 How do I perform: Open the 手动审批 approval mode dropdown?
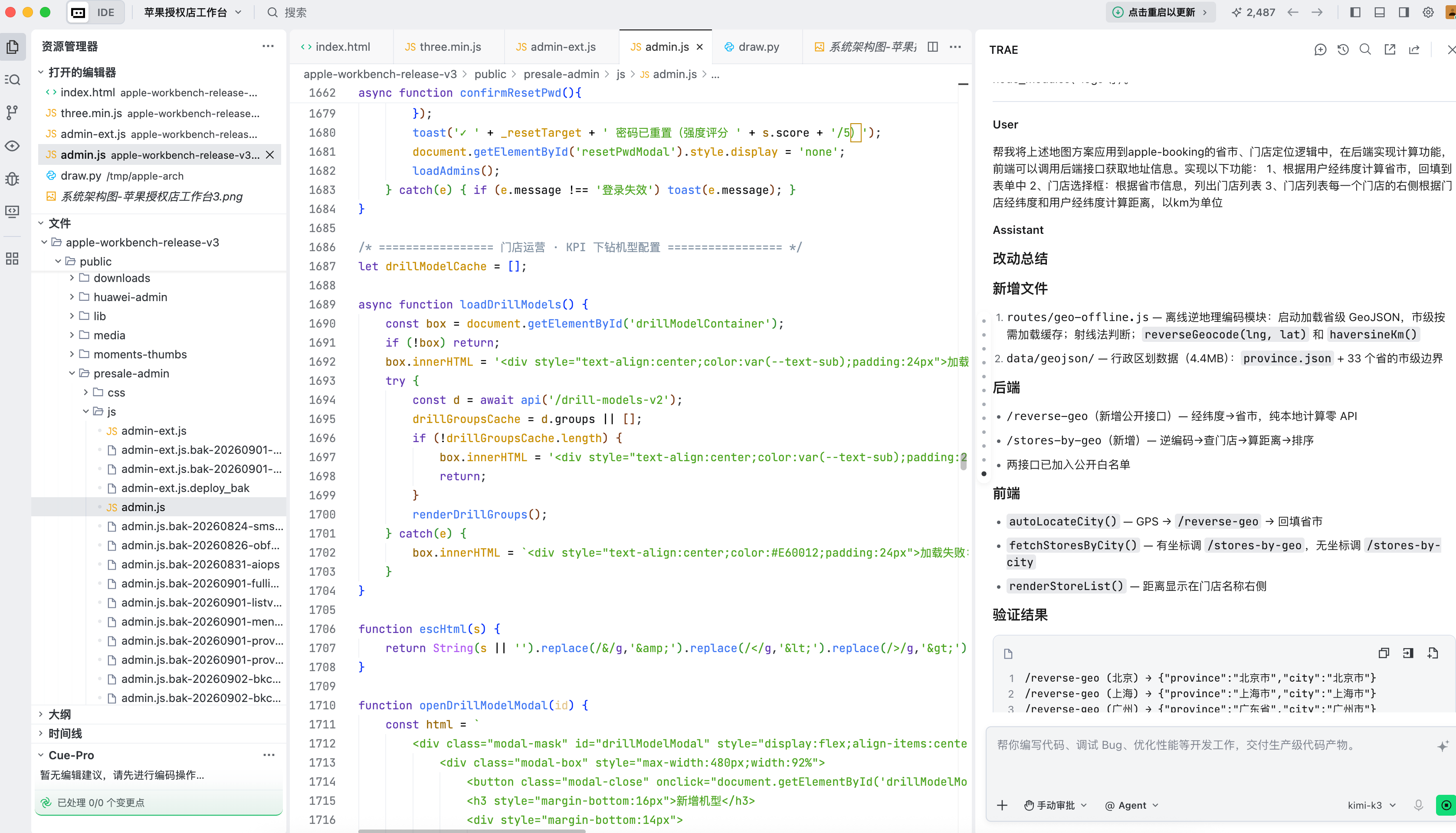pyautogui.click(x=1056, y=806)
